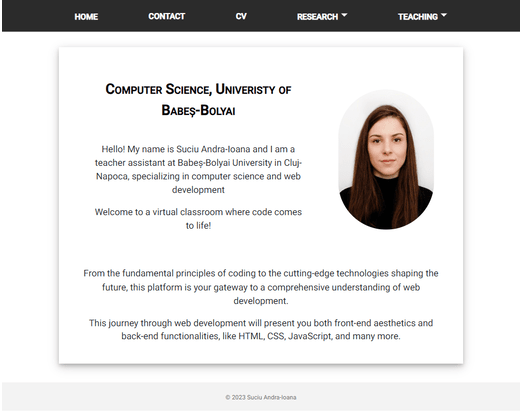Click the © 2023 Suciu Andra-Ioana footer text
Viewport: 522px width, 414px height.
click(261, 397)
